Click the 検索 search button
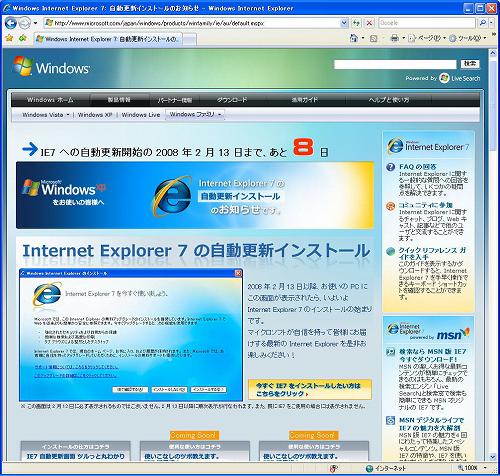Viewport: 500px width, 476px height. tap(470, 64)
